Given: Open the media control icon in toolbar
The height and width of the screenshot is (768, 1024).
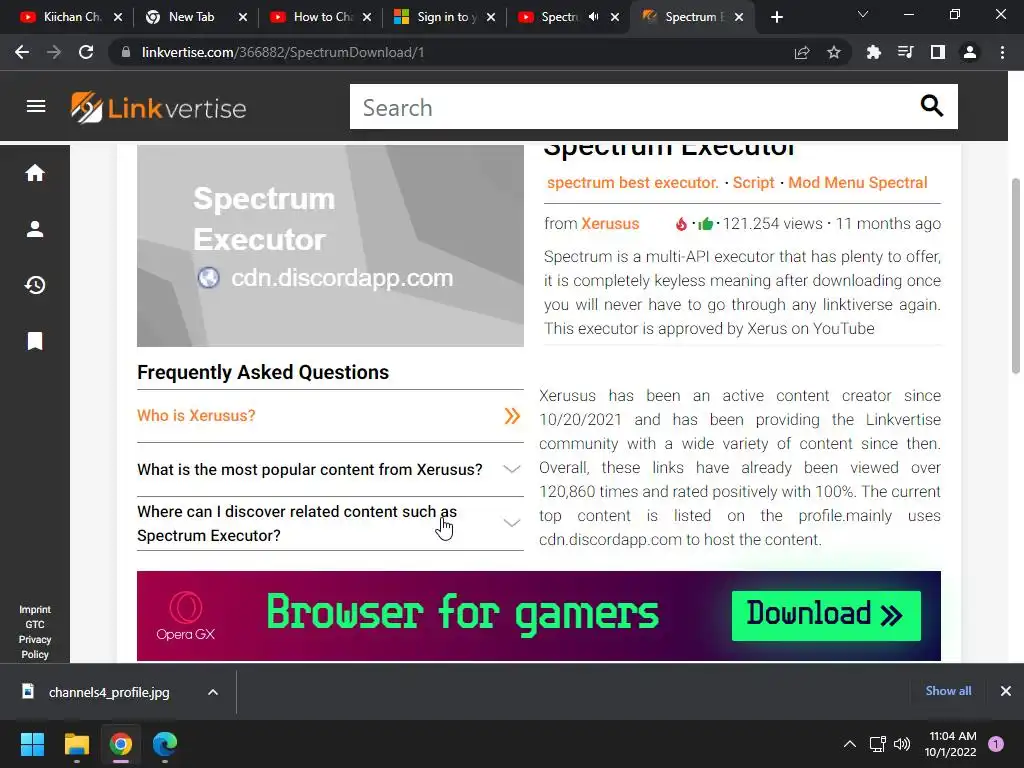Looking at the screenshot, I should [x=905, y=52].
